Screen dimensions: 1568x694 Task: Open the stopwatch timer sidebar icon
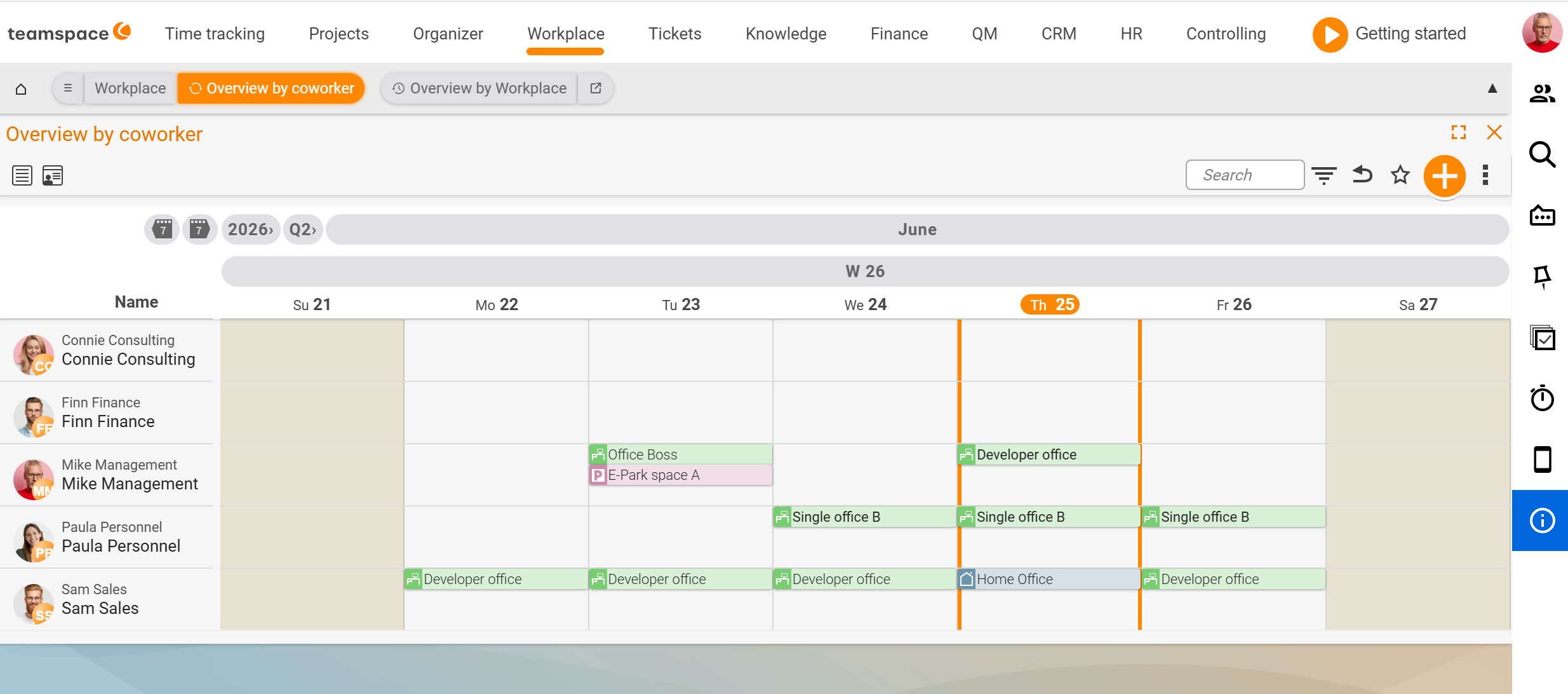[x=1542, y=398]
